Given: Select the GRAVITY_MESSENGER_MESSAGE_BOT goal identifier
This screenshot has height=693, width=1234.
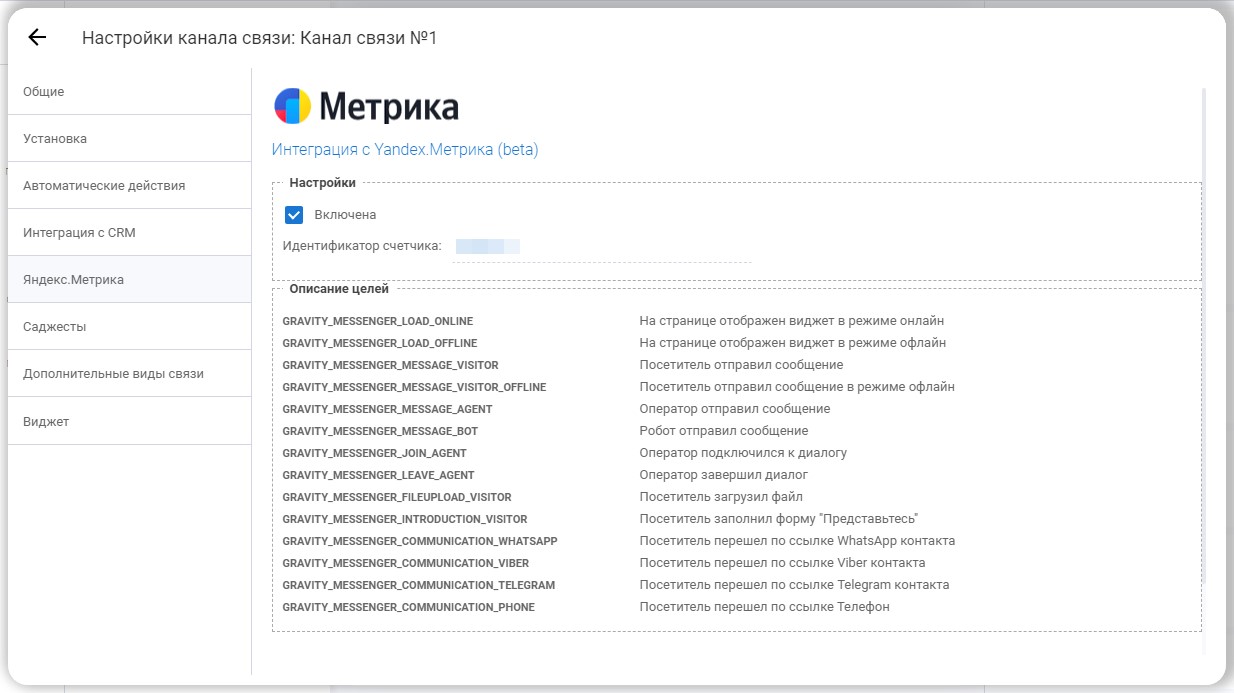Looking at the screenshot, I should 380,432.
